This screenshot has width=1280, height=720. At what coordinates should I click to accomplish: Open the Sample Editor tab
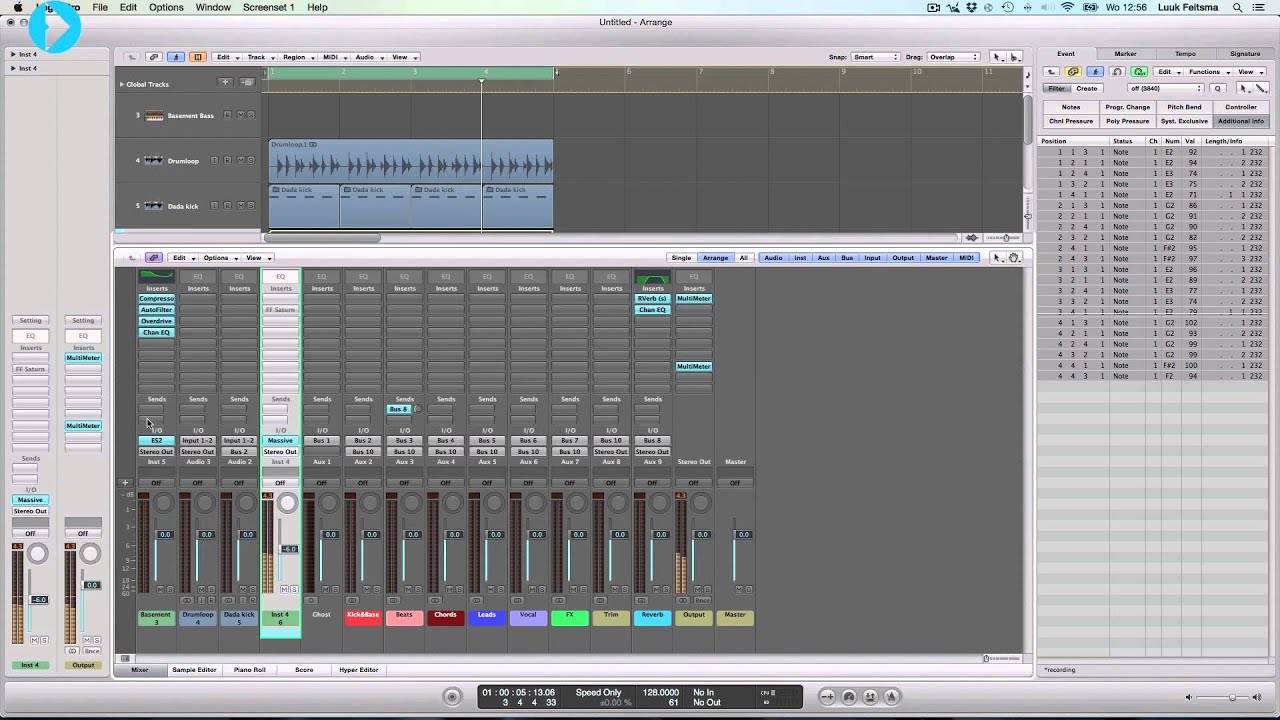pyautogui.click(x=194, y=670)
